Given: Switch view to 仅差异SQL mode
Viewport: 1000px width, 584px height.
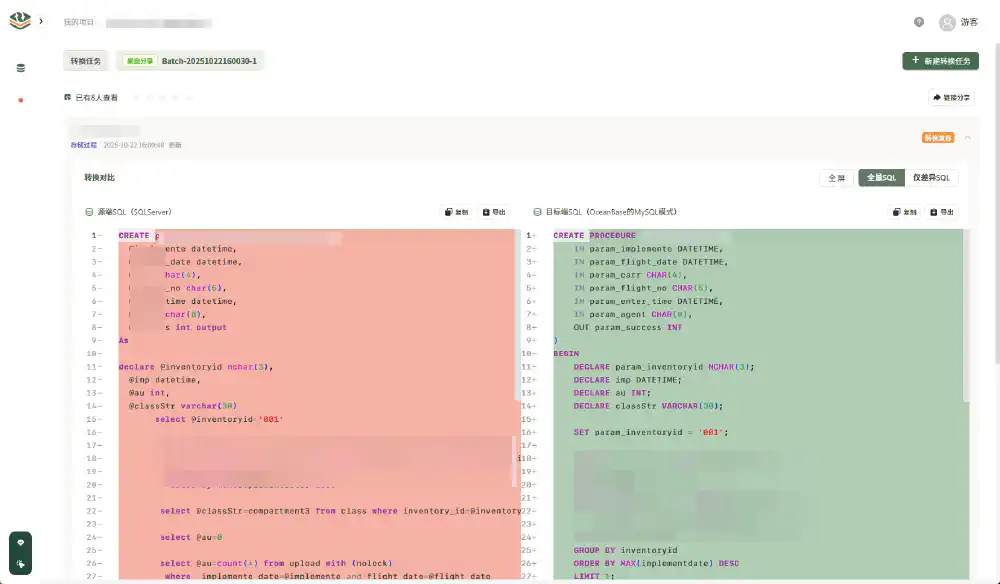Looking at the screenshot, I should 931,177.
